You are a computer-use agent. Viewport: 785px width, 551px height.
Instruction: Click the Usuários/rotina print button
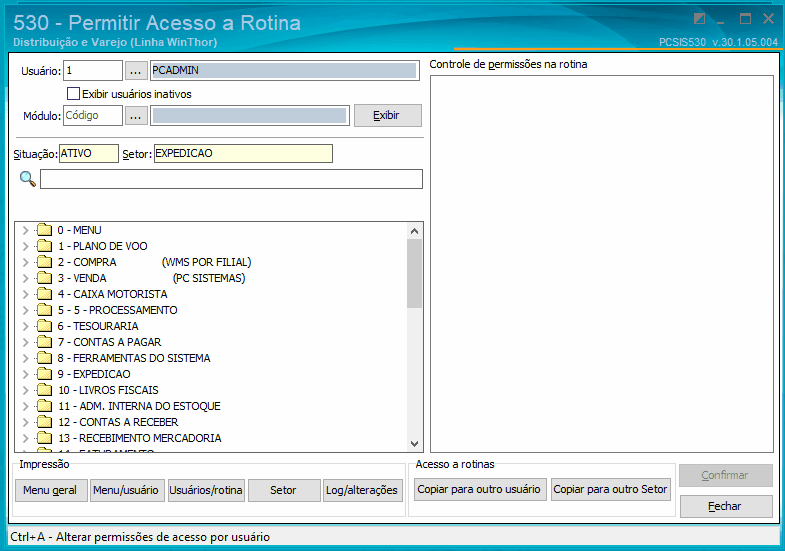[x=206, y=490]
